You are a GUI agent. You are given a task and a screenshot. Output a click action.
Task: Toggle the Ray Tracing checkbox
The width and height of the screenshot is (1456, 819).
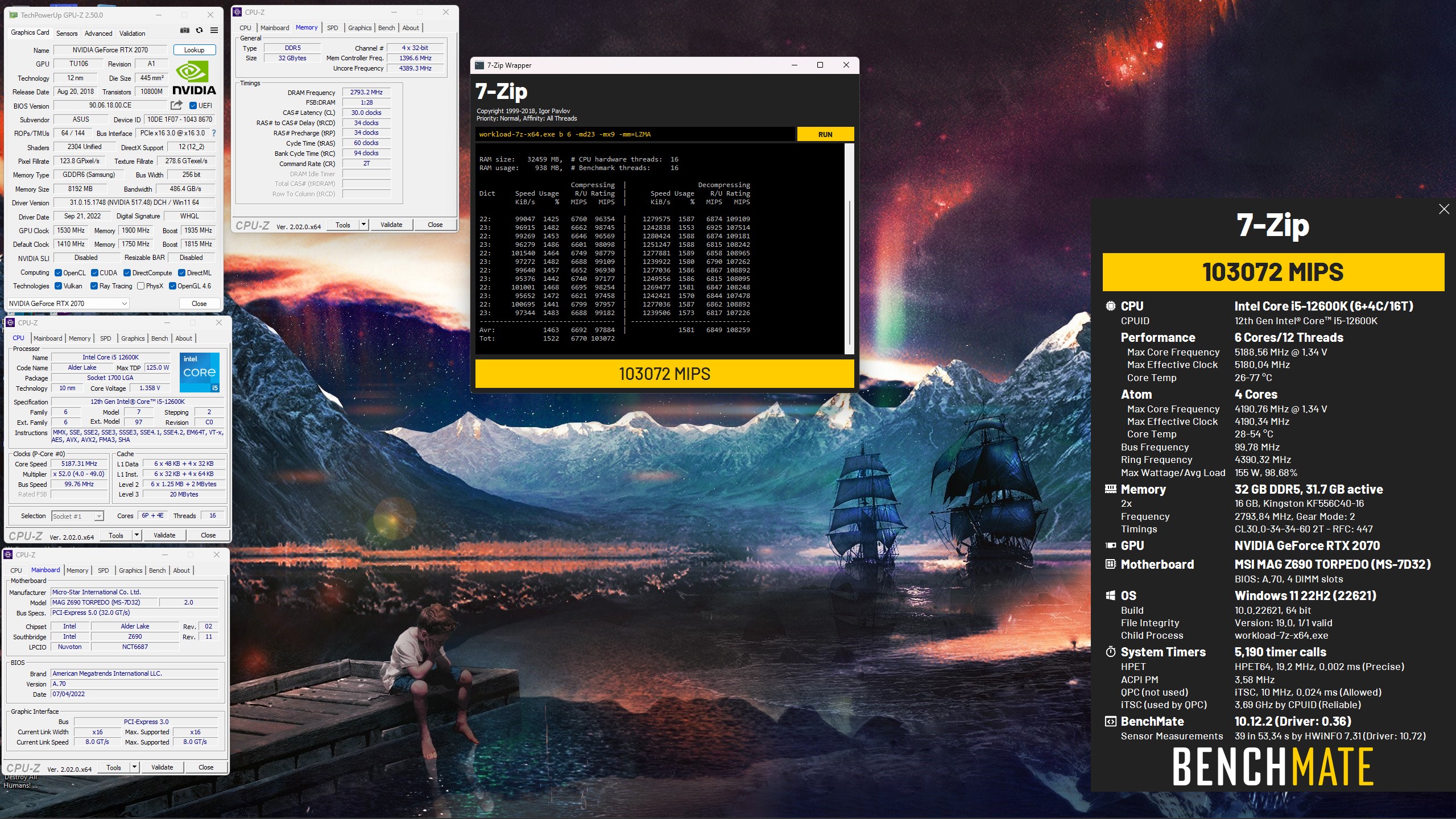(94, 286)
